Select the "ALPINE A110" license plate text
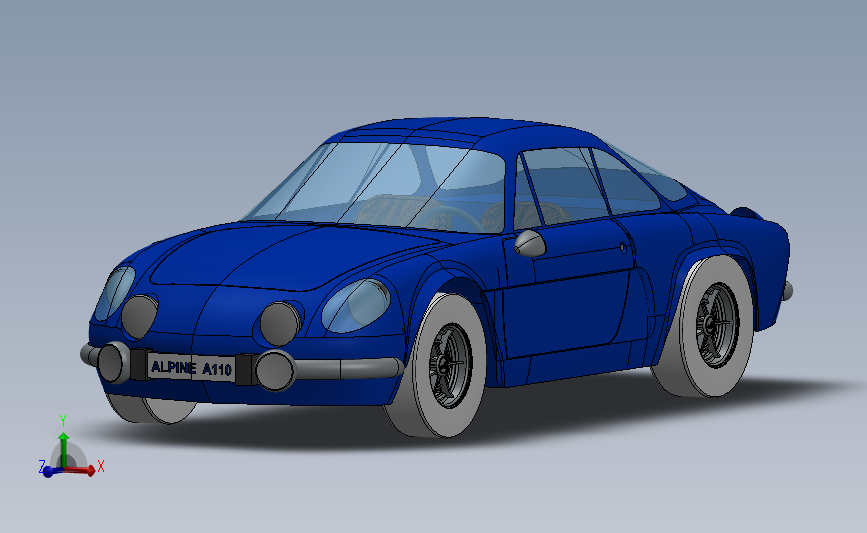The image size is (867, 533). click(x=191, y=368)
